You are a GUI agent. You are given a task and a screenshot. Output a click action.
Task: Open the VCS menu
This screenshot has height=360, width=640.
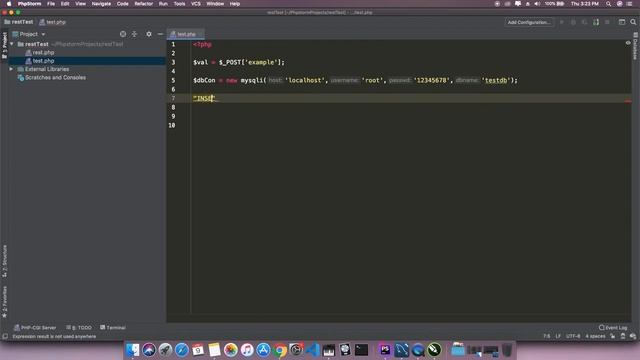point(196,4)
